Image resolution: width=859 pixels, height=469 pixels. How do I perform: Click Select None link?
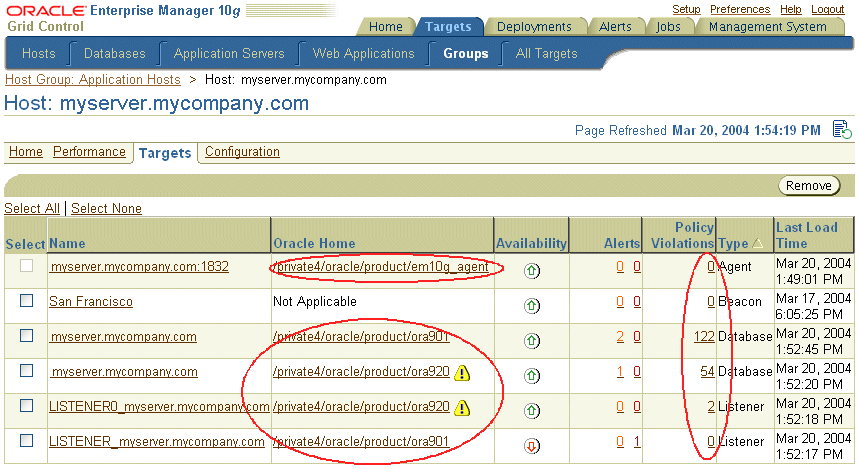click(x=106, y=209)
